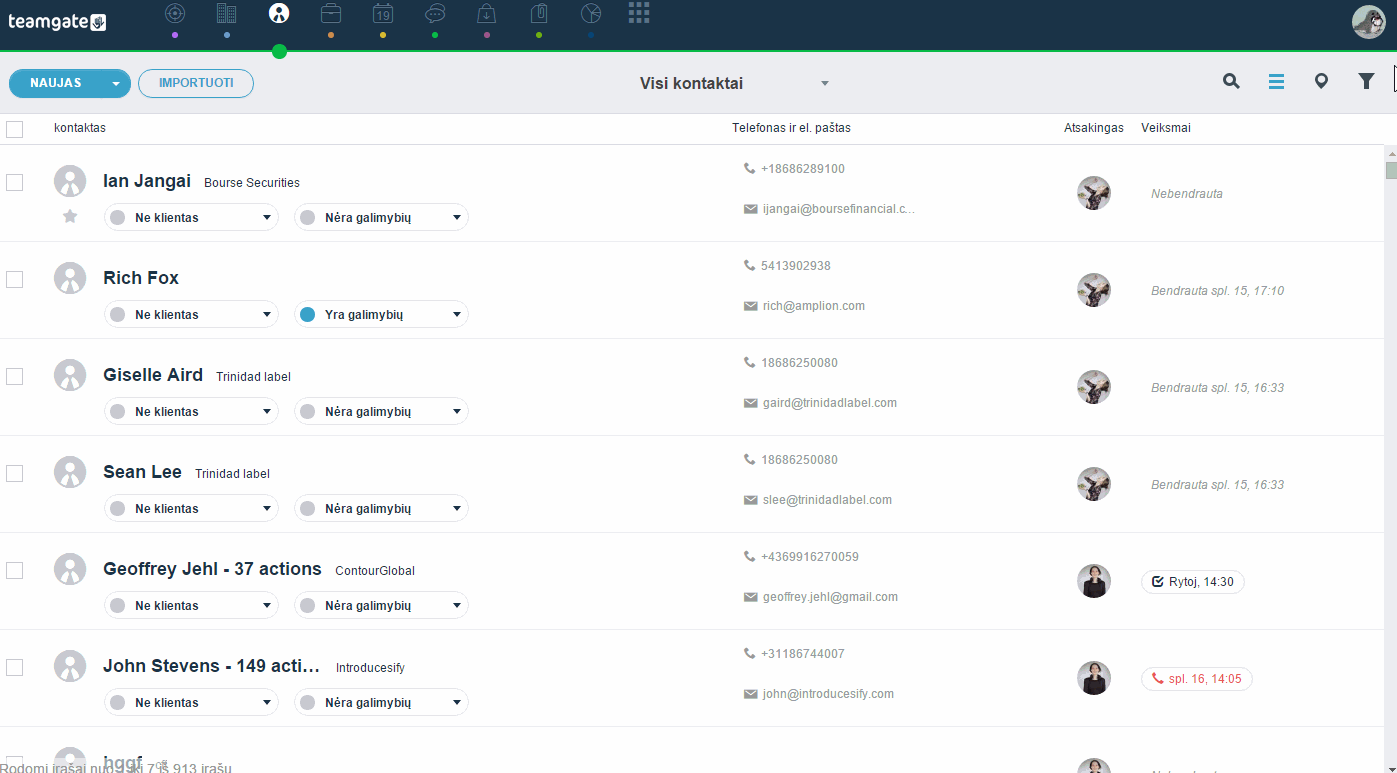The height and width of the screenshot is (773, 1397).
Task: Expand the NAUJAS button dropdown arrow
Action: pos(116,84)
